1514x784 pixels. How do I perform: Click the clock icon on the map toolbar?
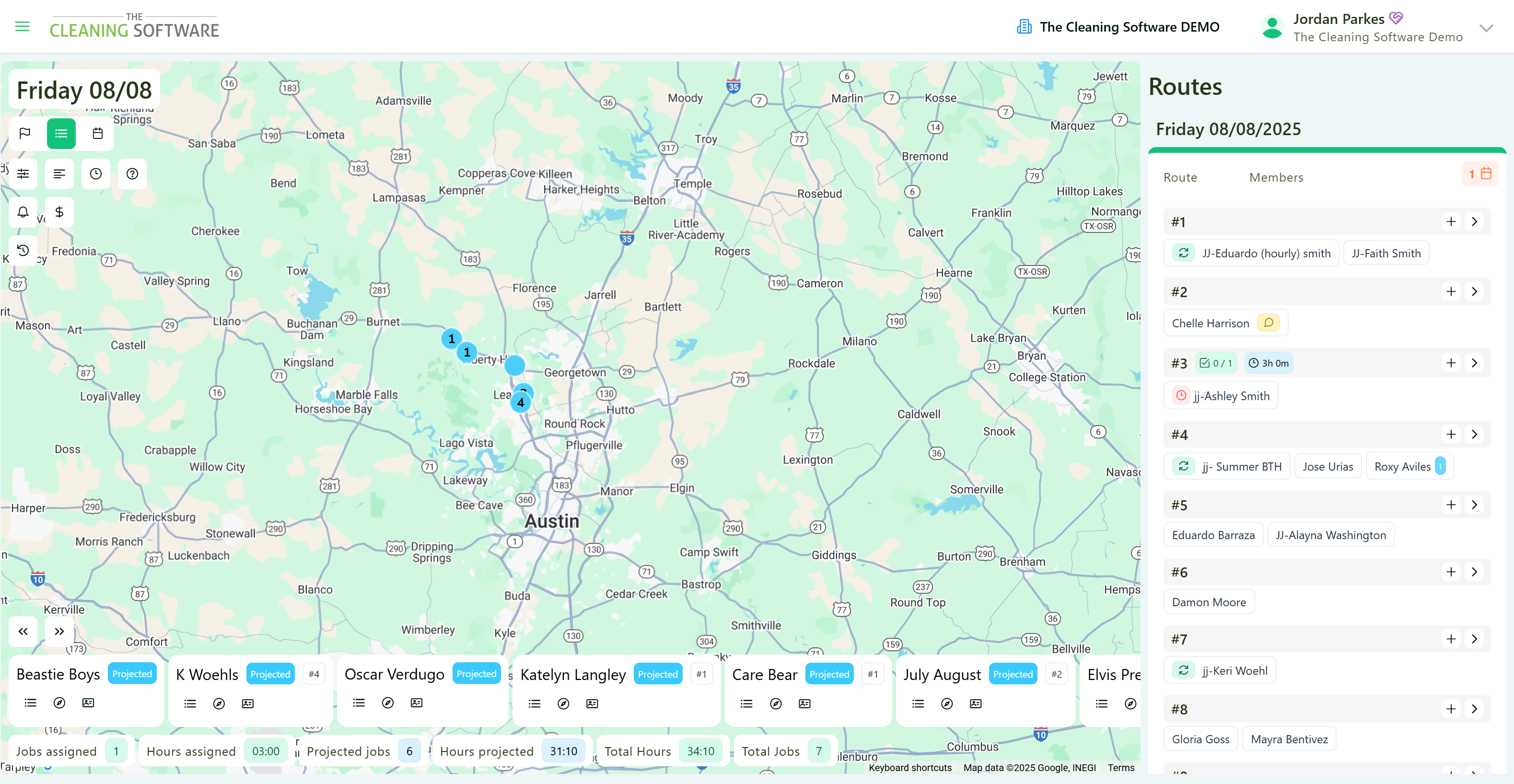(96, 173)
